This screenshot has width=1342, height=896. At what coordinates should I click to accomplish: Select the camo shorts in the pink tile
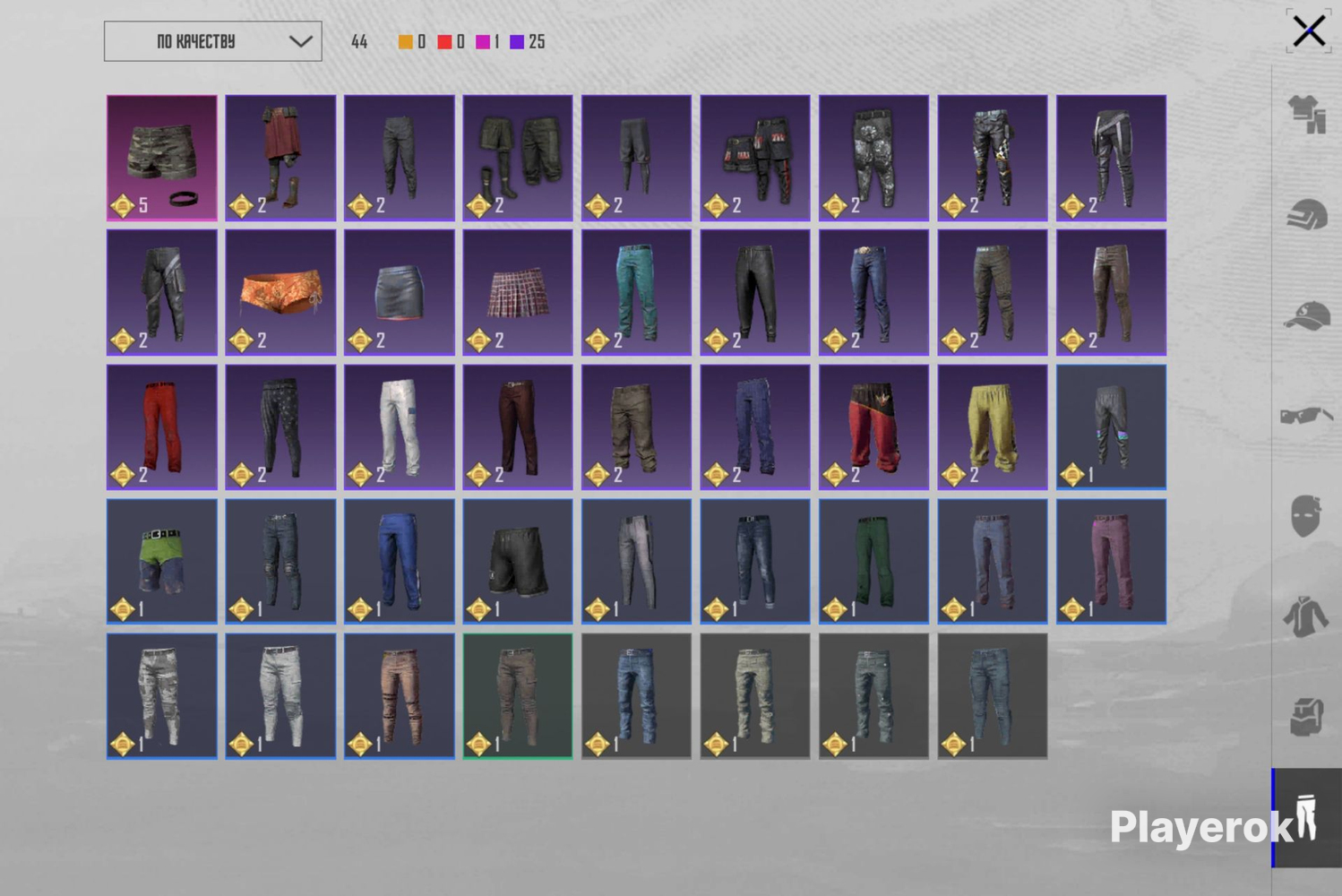click(162, 158)
